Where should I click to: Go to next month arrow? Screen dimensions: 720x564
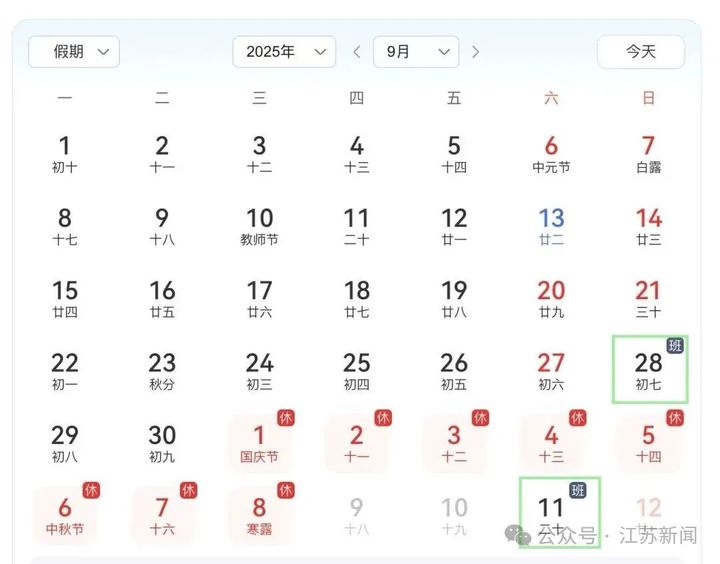point(475,52)
